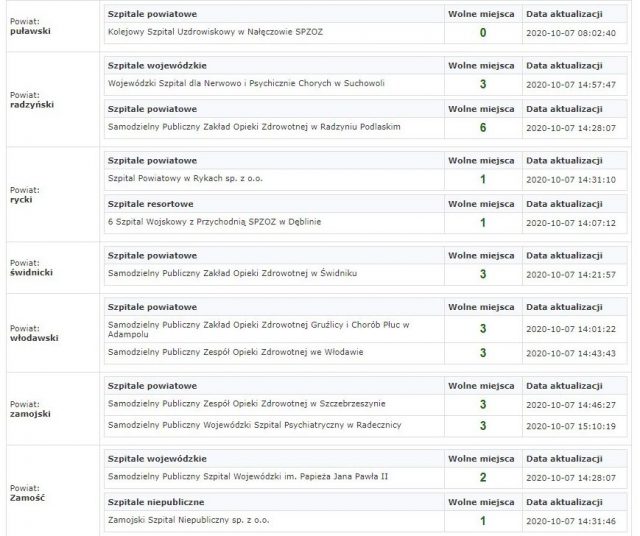The width and height of the screenshot is (640, 536).
Task: Select Samodzielny Publiczny Zespół Opieki Zdrowotnej we Włodawie
Action: coord(236,352)
